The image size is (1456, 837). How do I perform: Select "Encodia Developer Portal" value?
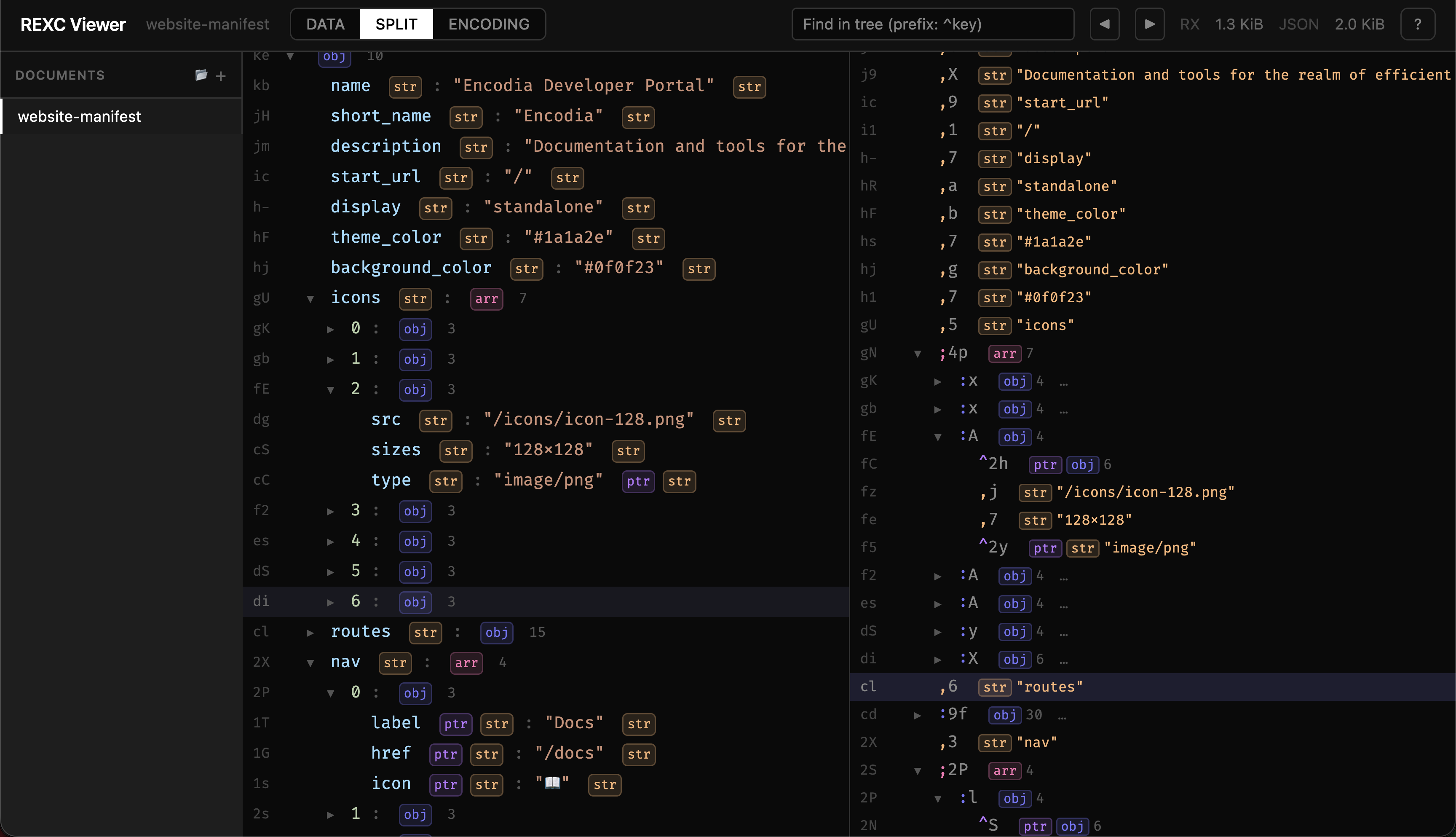pos(583,86)
